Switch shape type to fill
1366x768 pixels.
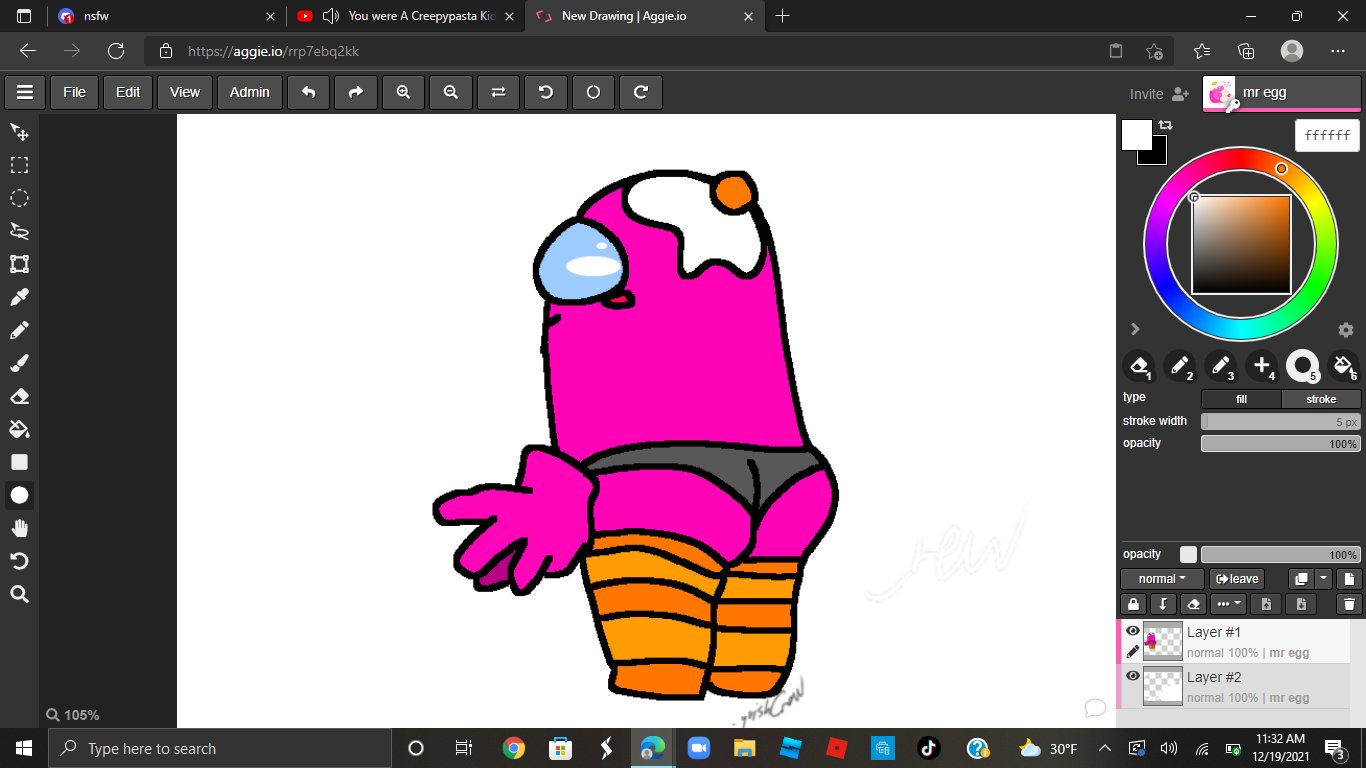click(x=1241, y=399)
